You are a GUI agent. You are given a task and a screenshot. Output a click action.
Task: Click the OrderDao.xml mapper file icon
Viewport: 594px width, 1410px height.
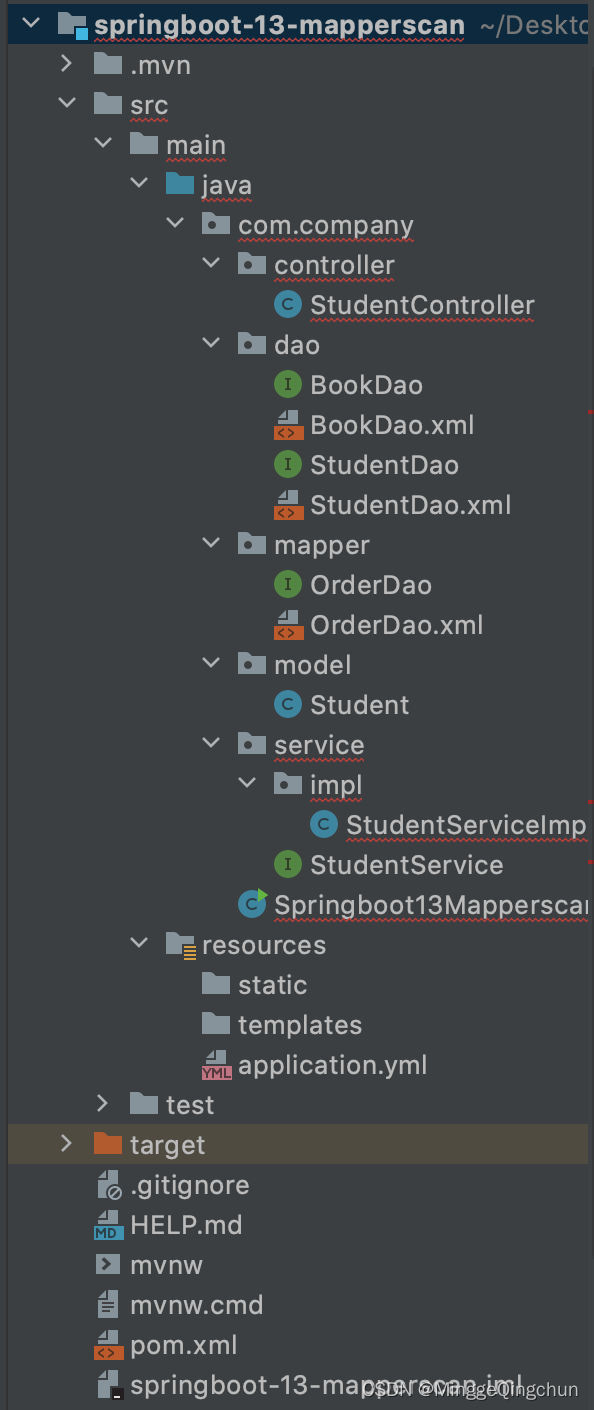tap(288, 624)
